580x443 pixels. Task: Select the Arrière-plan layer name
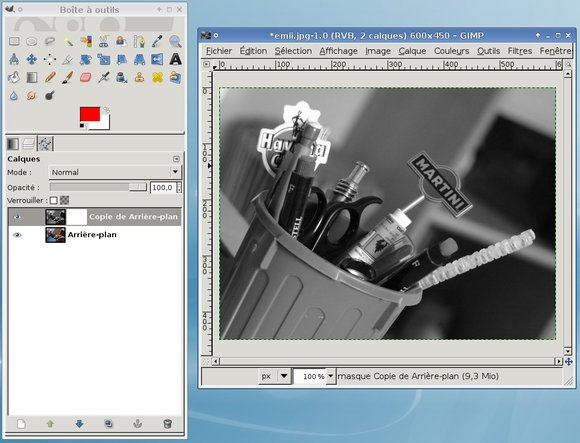pyautogui.click(x=92, y=235)
